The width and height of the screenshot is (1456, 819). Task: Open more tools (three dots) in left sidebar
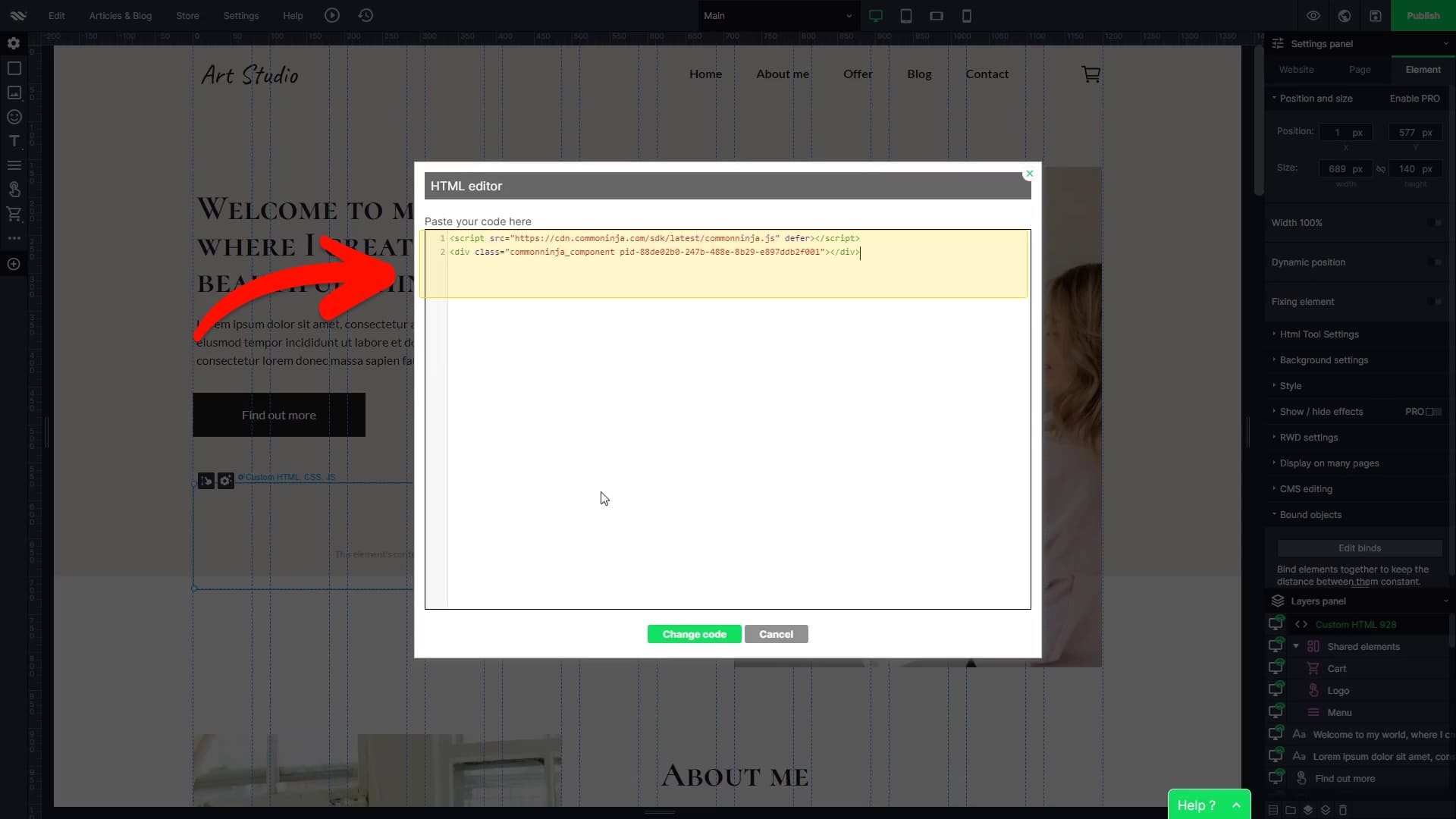click(x=14, y=238)
